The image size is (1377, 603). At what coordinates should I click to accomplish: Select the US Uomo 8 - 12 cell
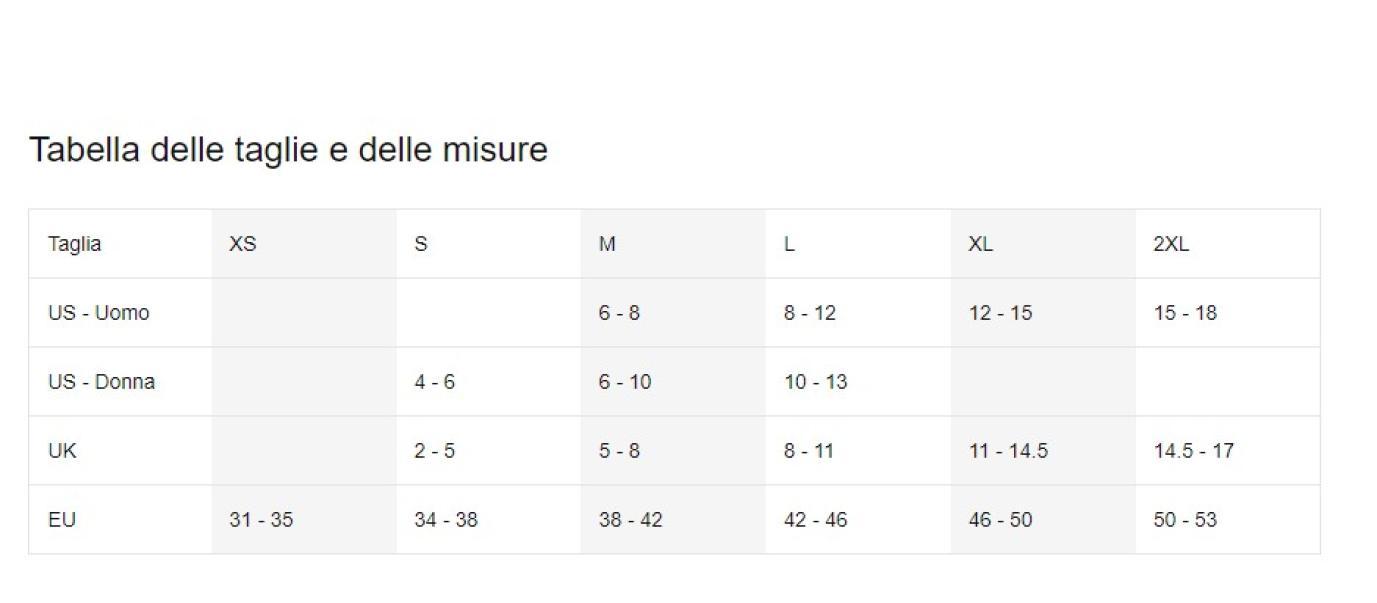point(858,313)
